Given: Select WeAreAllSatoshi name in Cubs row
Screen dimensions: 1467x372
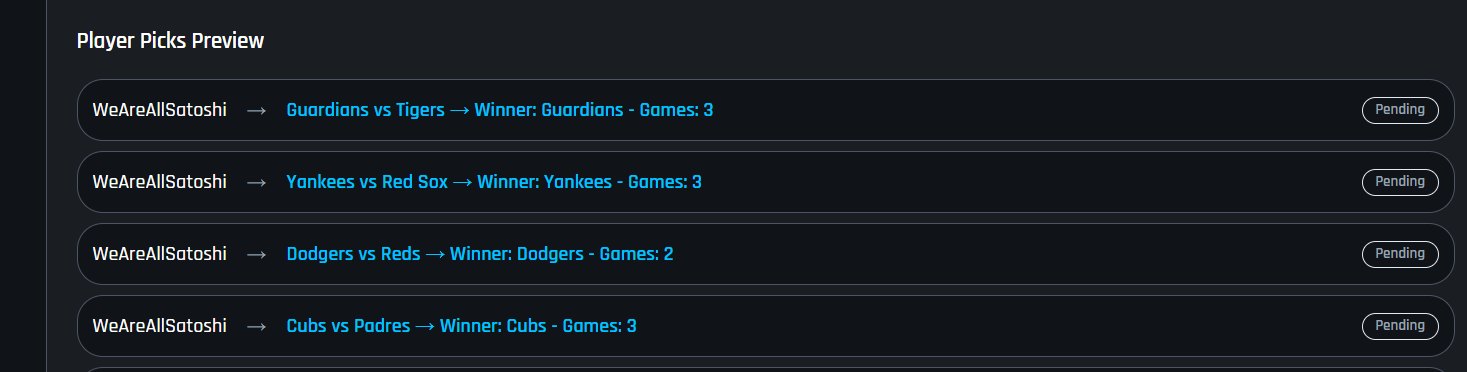Looking at the screenshot, I should point(160,326).
